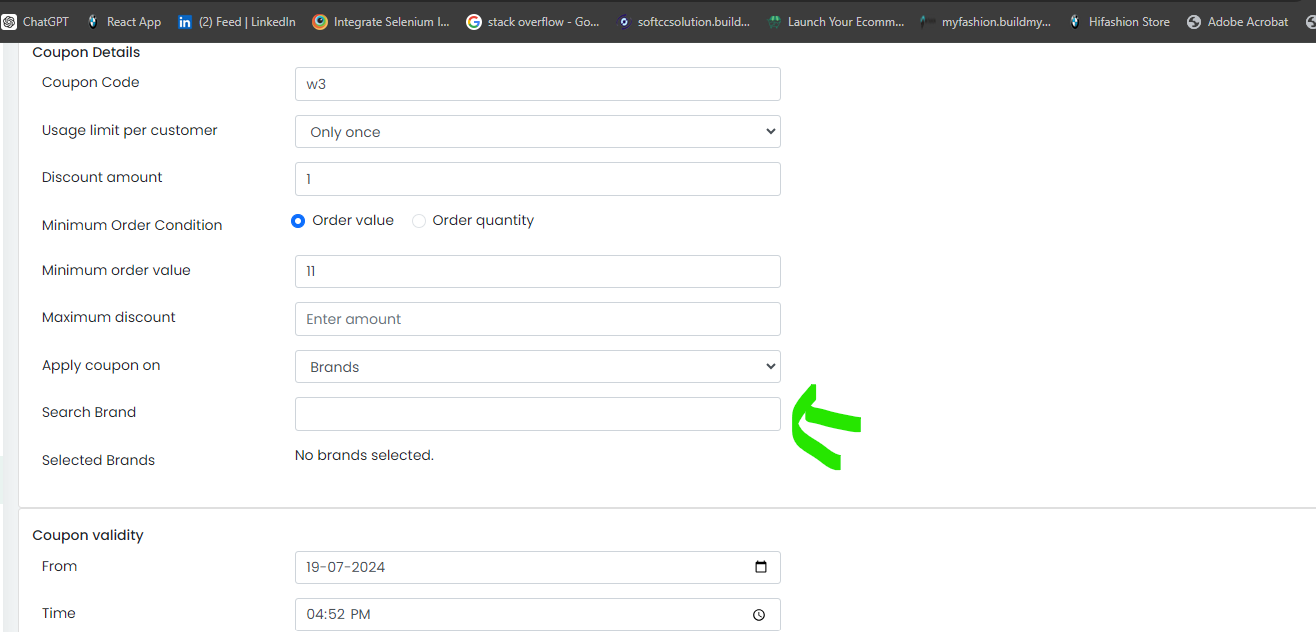Click the Coupon validity heading
Screen dimensions: 1316x632
coord(88,535)
